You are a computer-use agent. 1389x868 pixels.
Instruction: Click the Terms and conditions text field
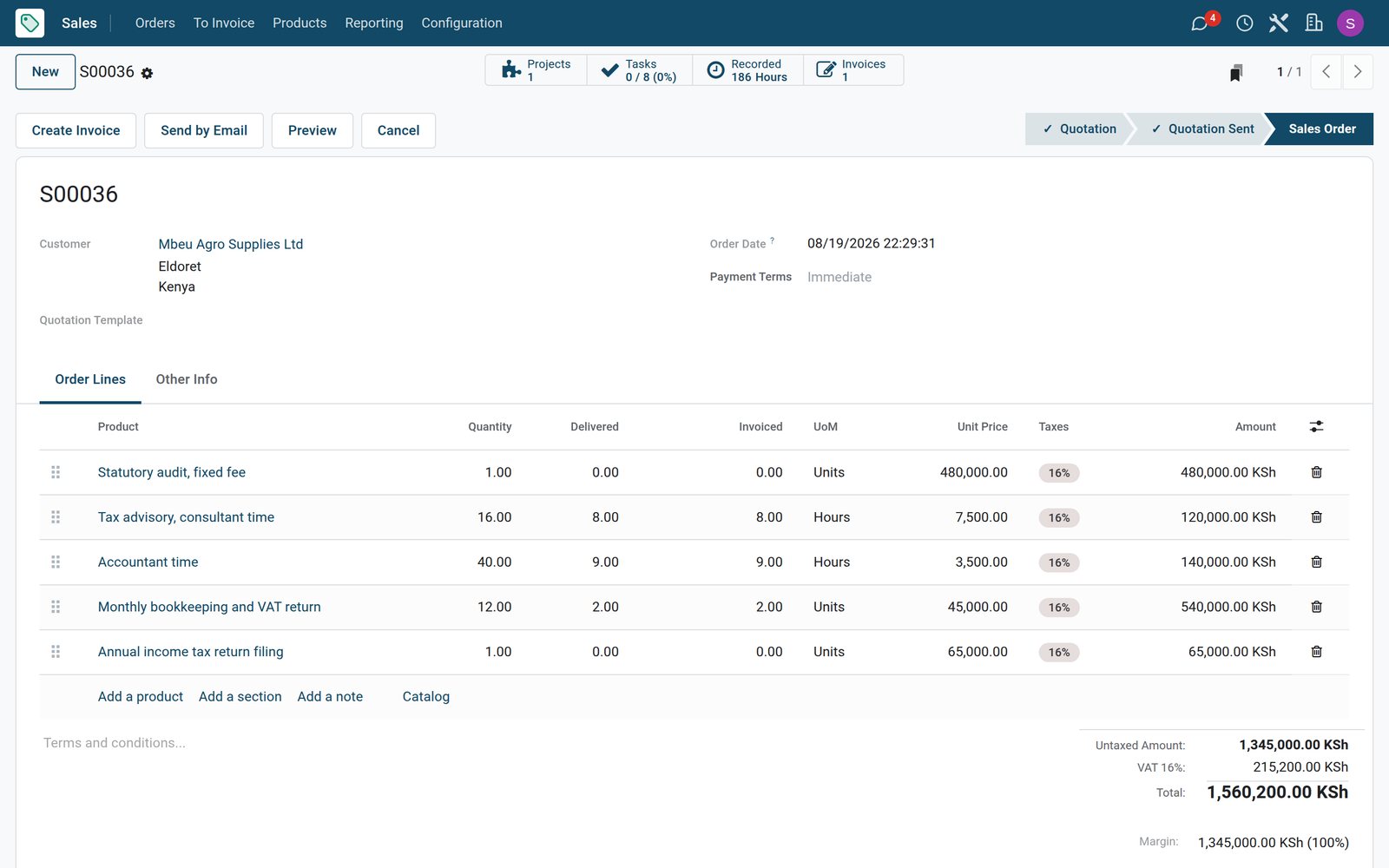click(x=115, y=743)
